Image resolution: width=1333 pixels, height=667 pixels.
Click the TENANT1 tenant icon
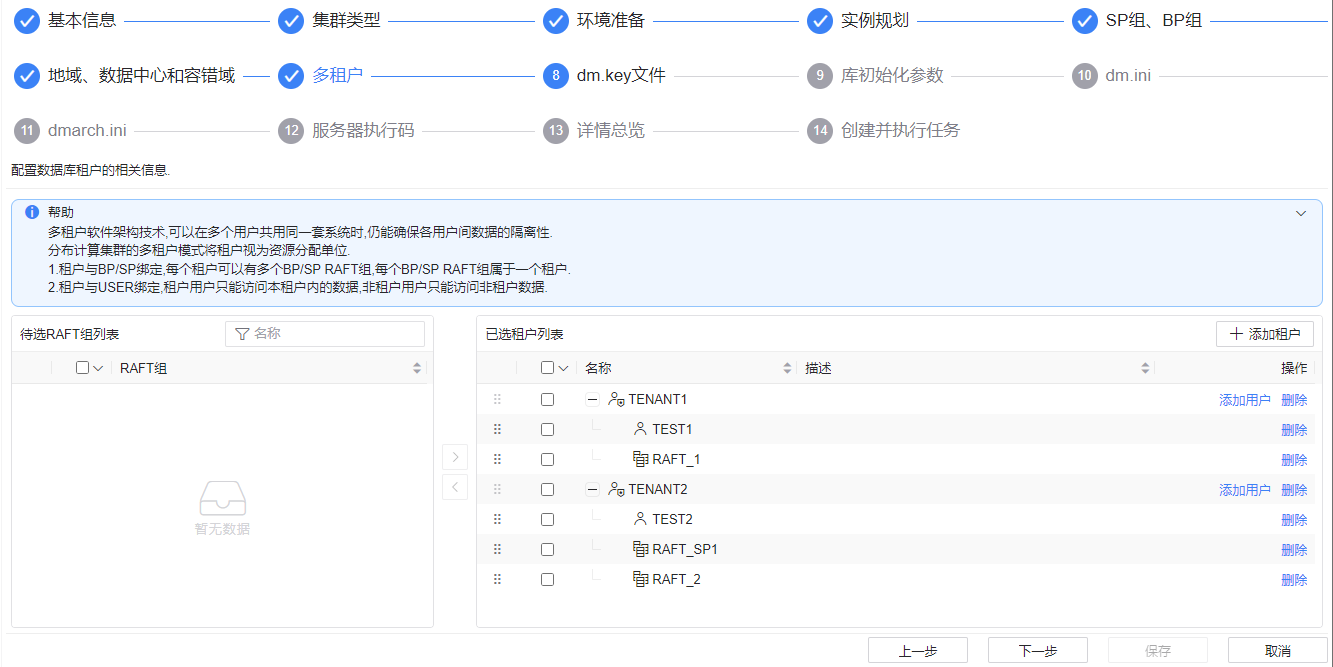(x=616, y=399)
